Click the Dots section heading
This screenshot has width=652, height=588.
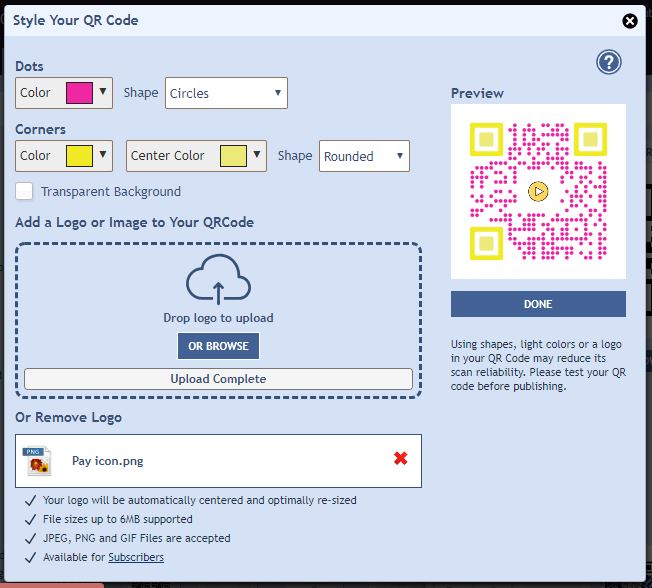[29, 67]
